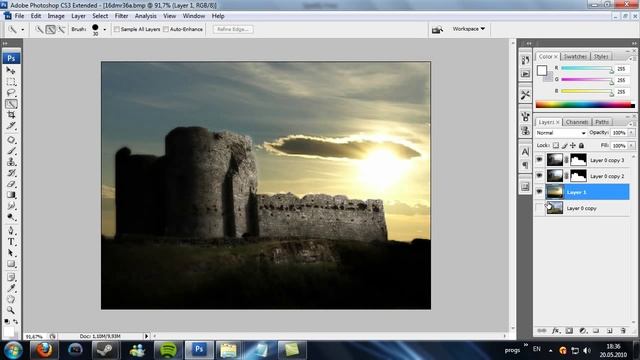Select the Slice tool
This screenshot has width=640, height=360.
pos(11,126)
